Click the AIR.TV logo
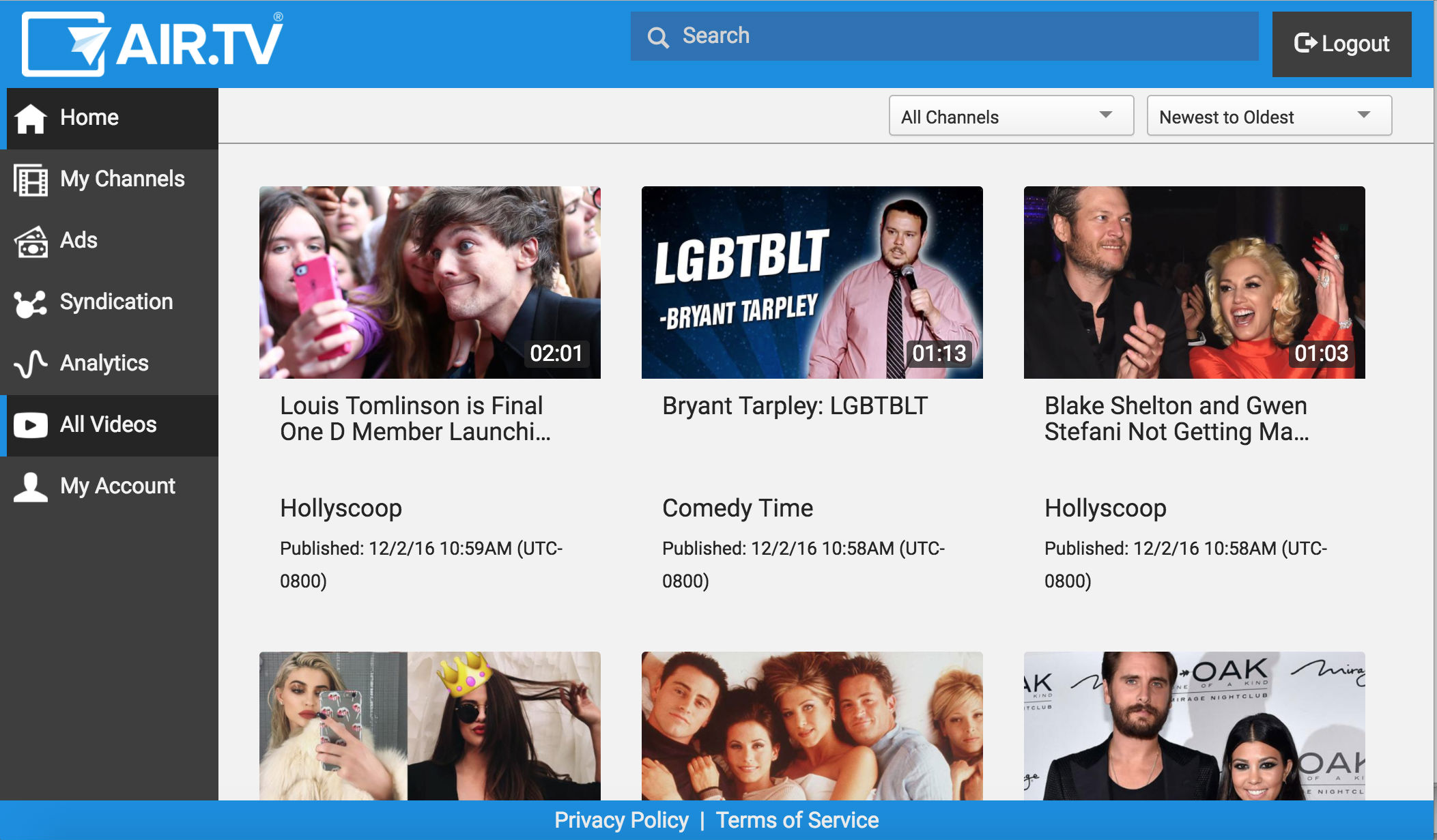1437x840 pixels. pyautogui.click(x=153, y=44)
